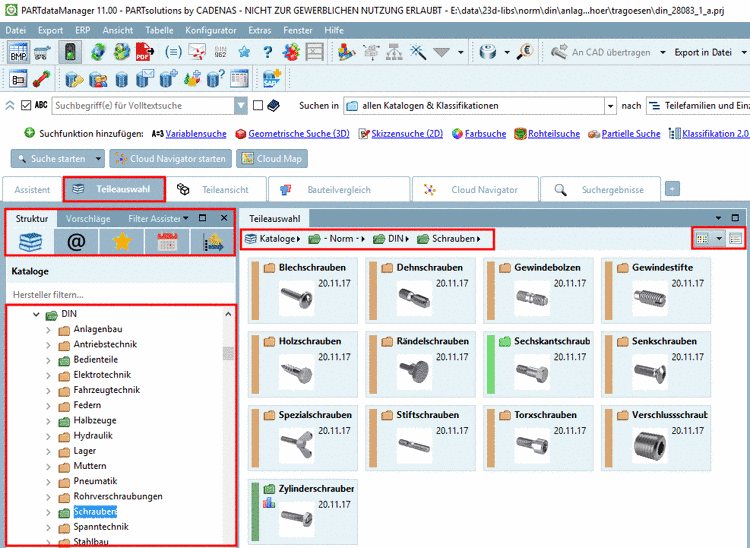
Task: Click the Geometrische Suche (3D) link
Action: (x=298, y=134)
